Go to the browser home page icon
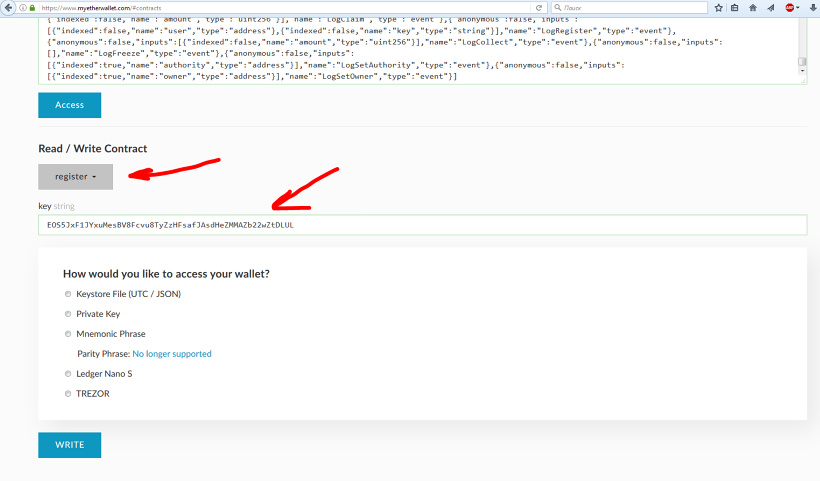 click(x=753, y=8)
